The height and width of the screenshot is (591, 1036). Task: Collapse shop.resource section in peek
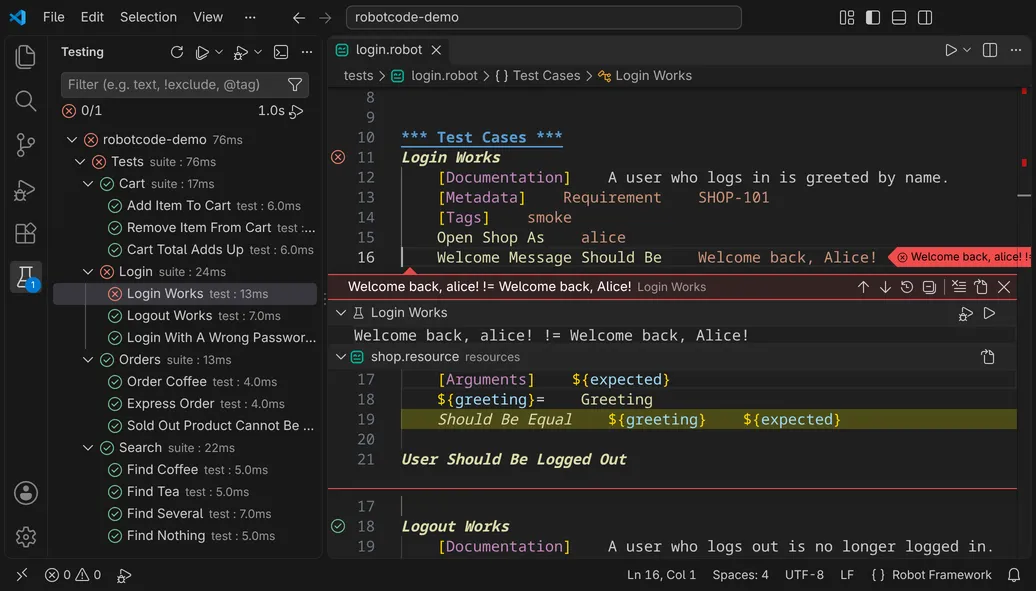coord(341,357)
